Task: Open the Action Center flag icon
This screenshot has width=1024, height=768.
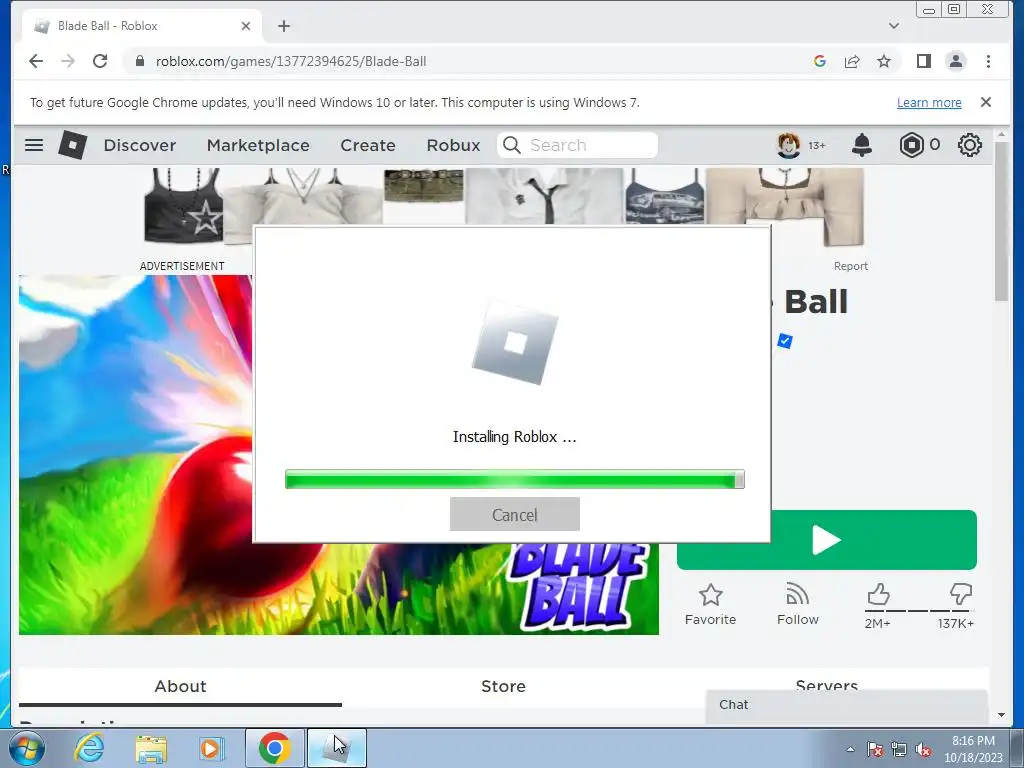Action: [x=875, y=750]
